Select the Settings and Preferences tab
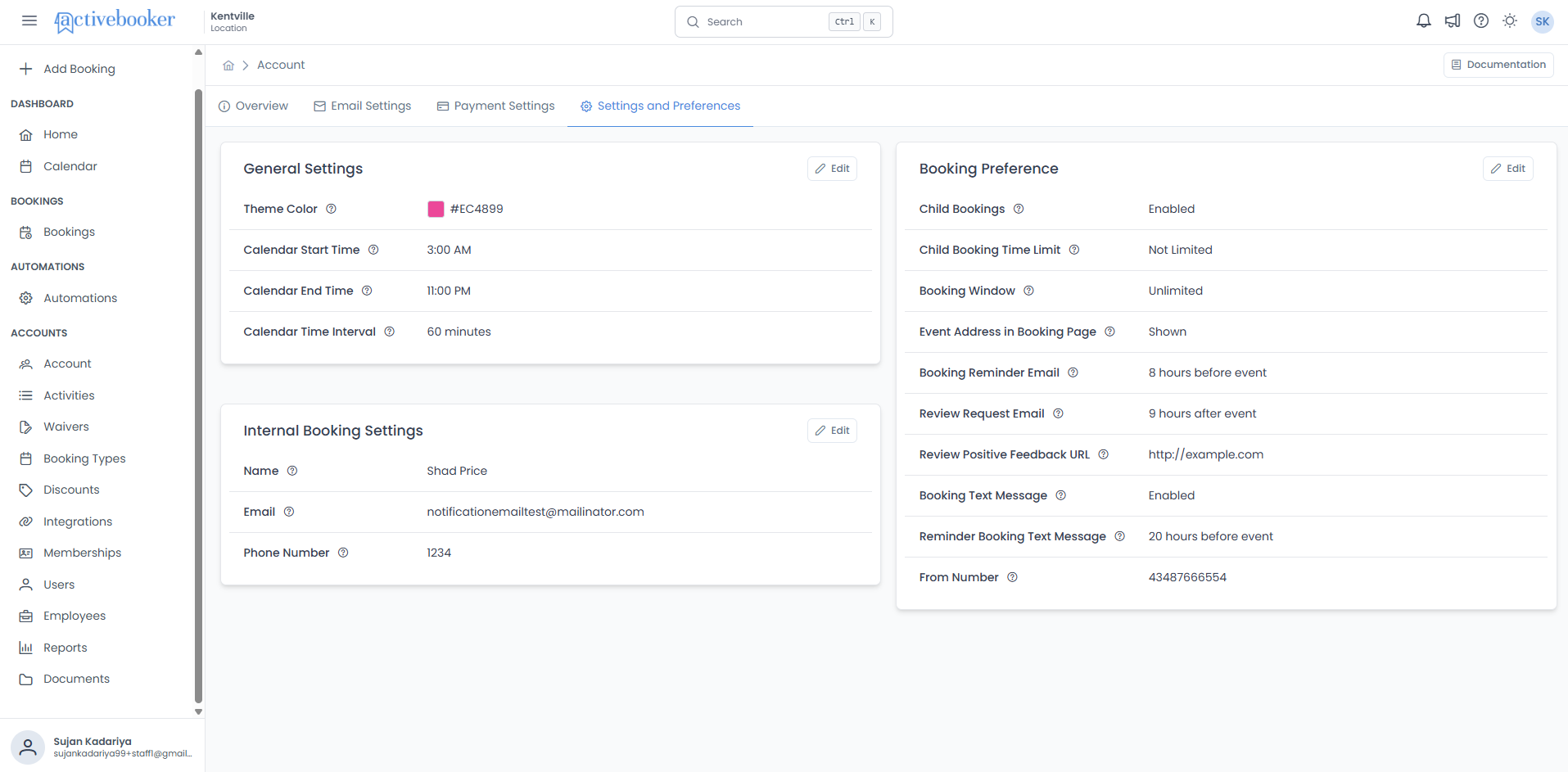 coord(660,106)
